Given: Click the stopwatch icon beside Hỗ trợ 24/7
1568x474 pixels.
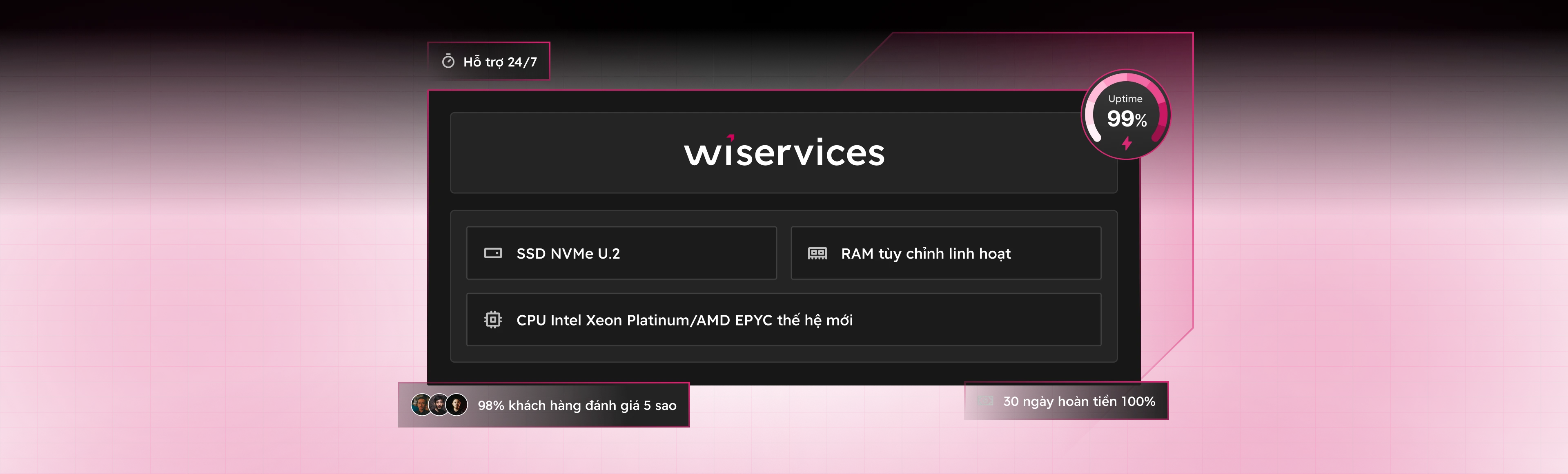Looking at the screenshot, I should pos(448,61).
